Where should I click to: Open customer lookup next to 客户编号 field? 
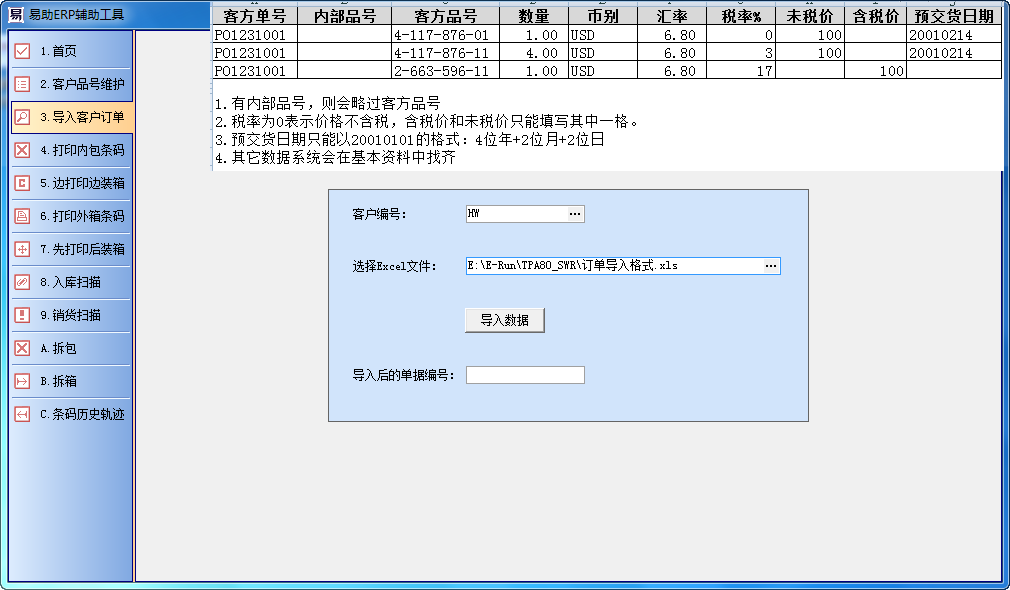click(x=575, y=214)
